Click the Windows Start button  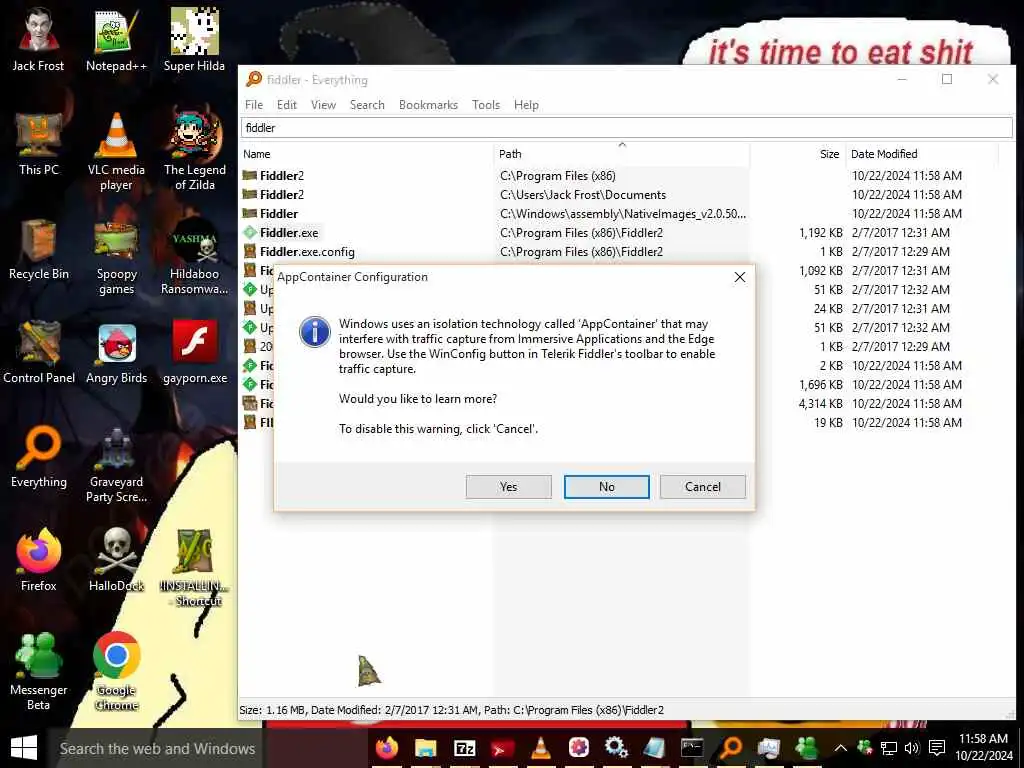pyautogui.click(x=24, y=748)
